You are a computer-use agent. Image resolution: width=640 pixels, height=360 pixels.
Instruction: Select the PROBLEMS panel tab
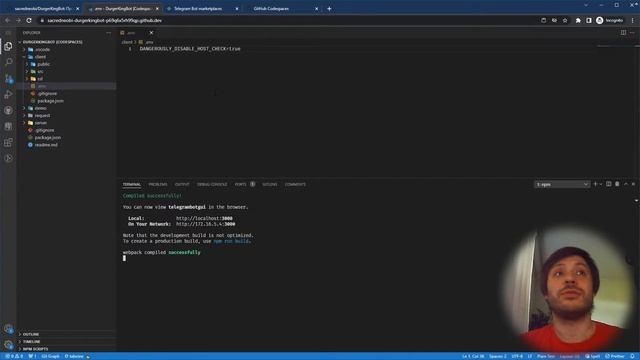point(158,184)
